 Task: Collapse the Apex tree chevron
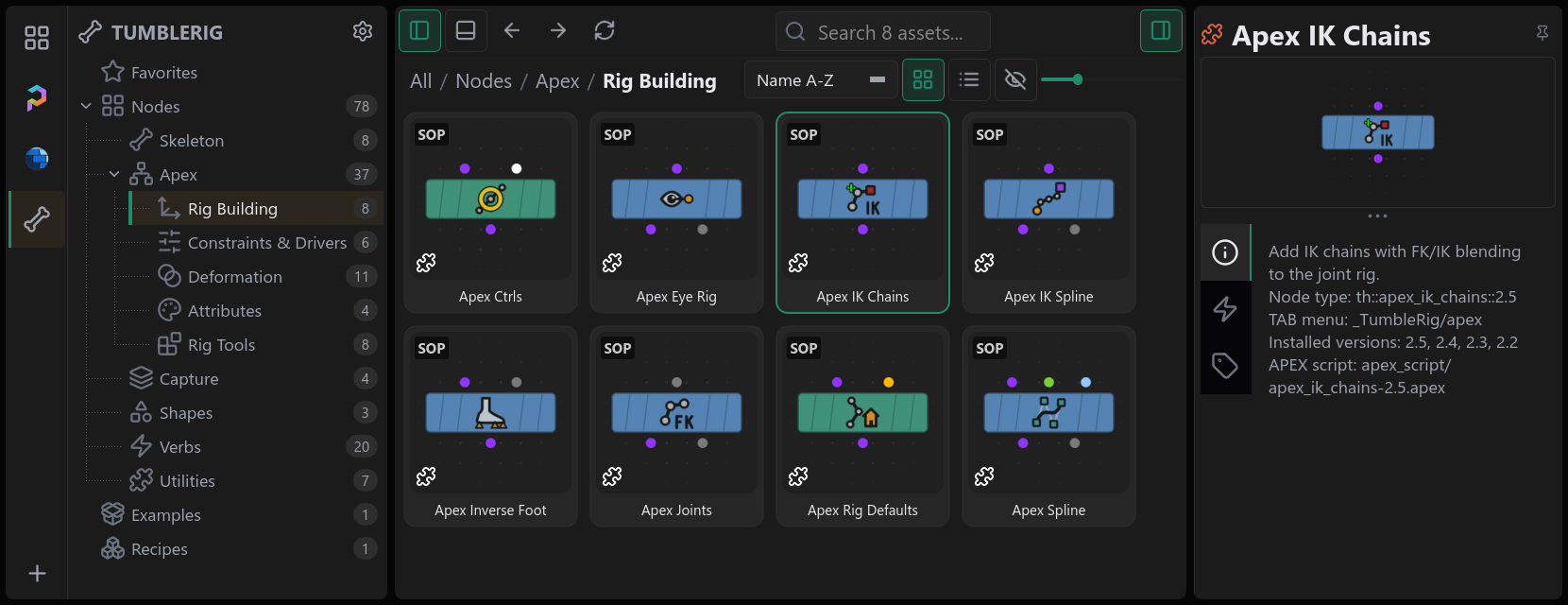(x=114, y=175)
